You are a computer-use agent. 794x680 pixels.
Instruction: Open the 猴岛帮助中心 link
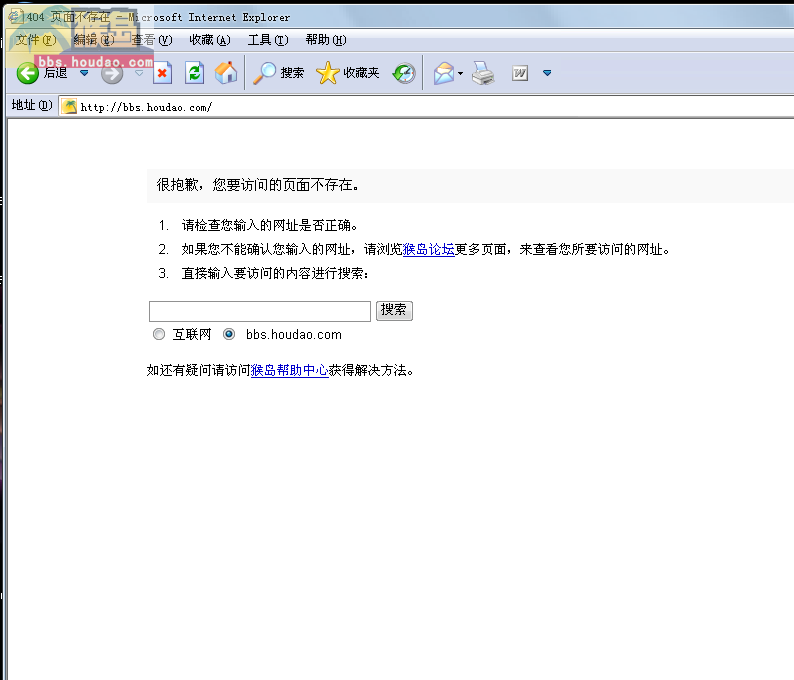tap(290, 370)
